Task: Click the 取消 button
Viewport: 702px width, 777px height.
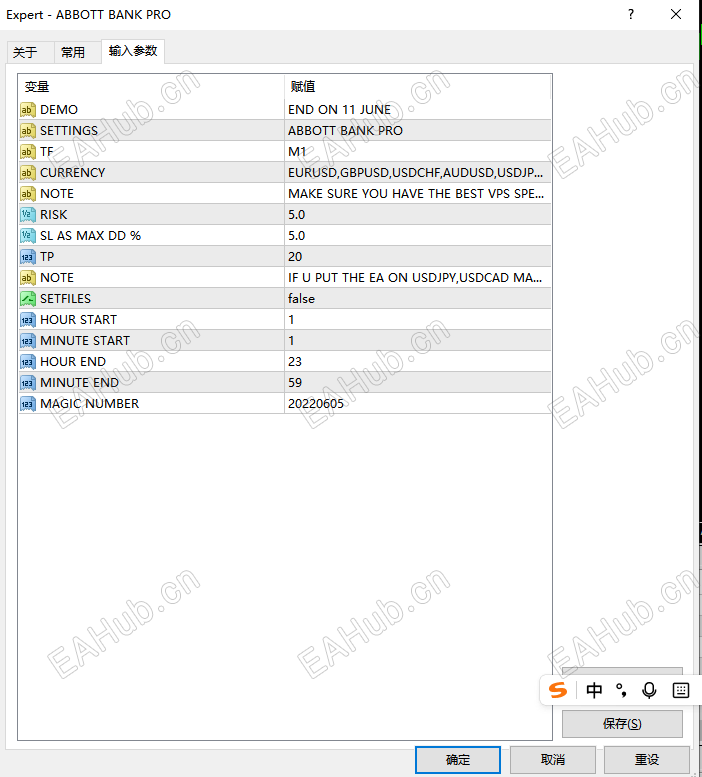Action: [552, 760]
